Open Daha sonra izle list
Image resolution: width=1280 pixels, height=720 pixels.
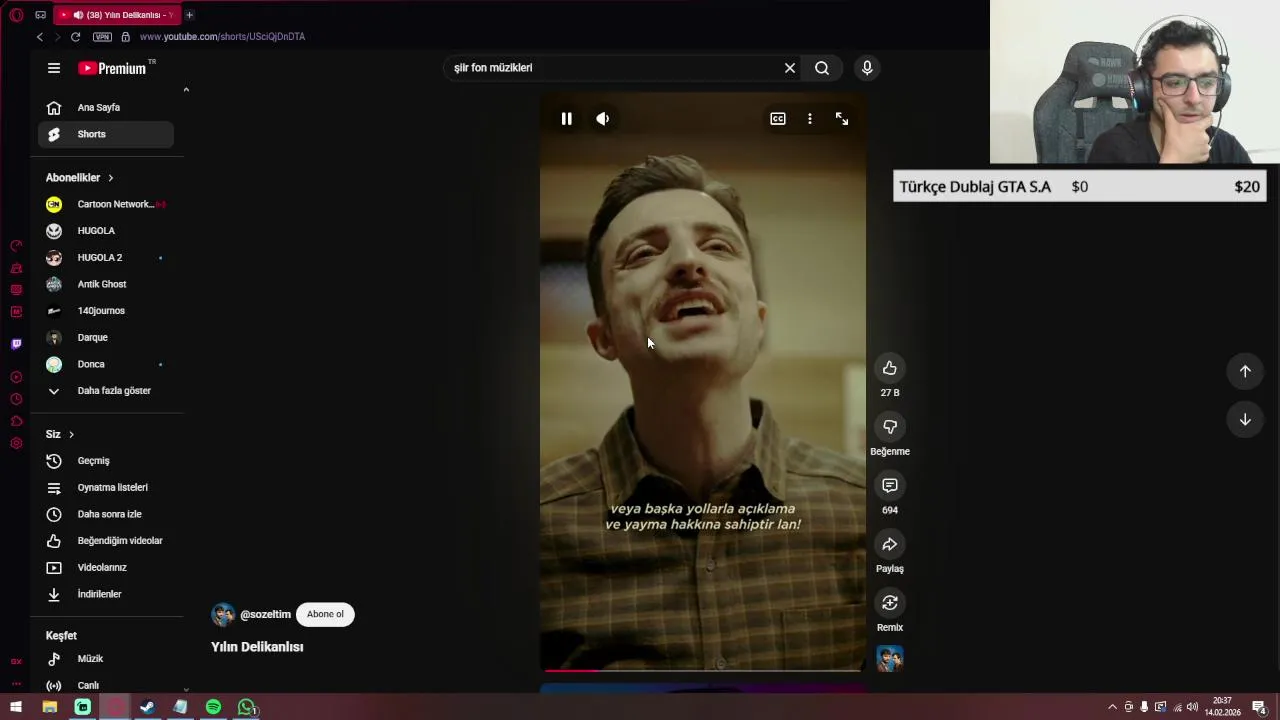point(105,514)
